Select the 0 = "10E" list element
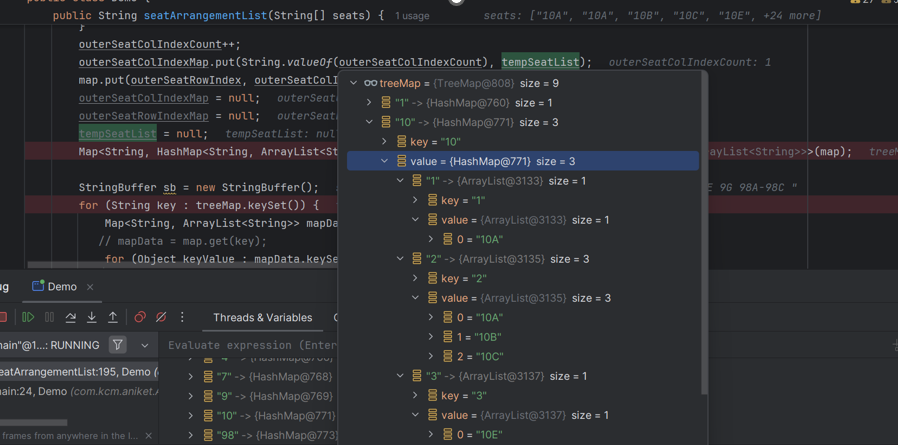 coord(480,435)
